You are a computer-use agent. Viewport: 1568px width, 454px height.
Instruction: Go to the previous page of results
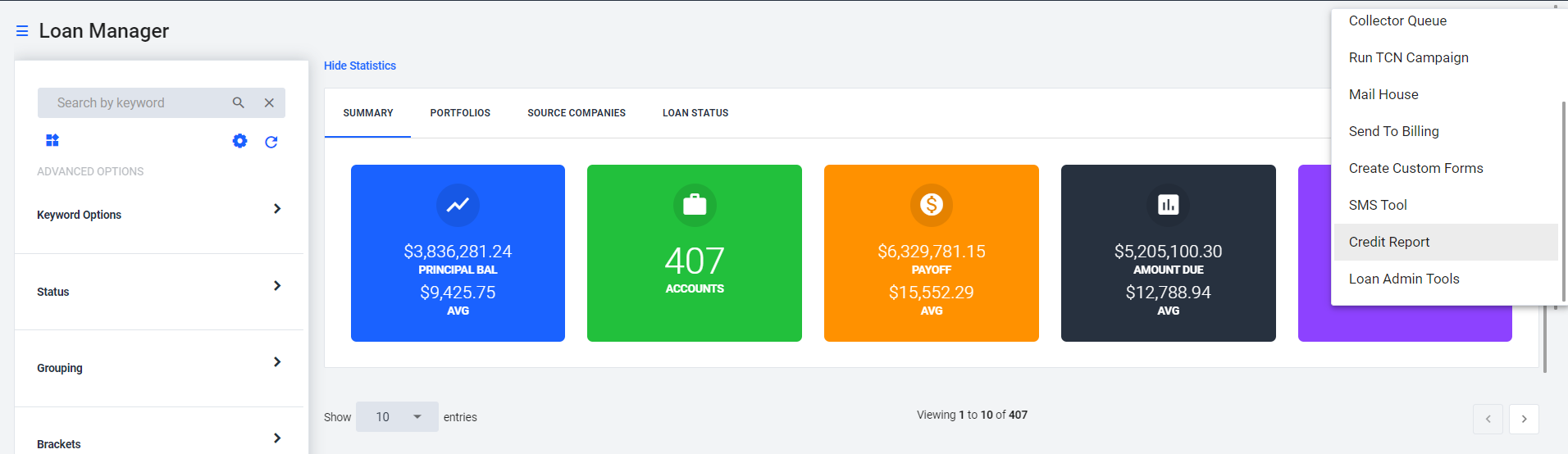pyautogui.click(x=1488, y=419)
